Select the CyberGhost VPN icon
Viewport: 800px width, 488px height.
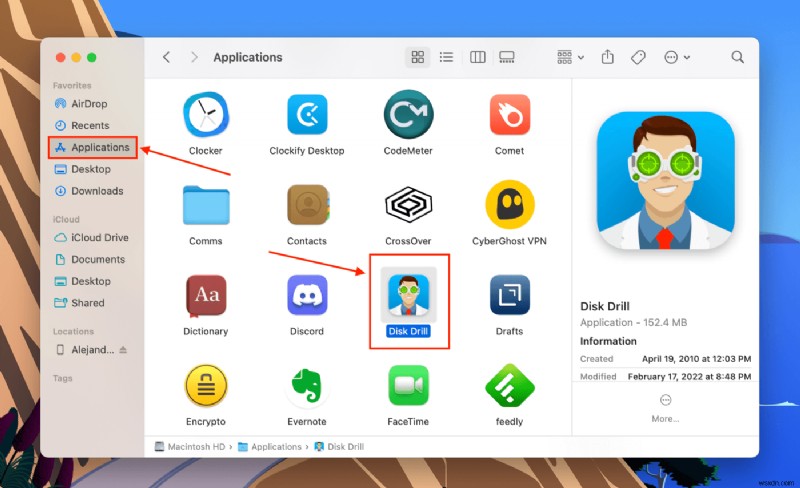tap(509, 205)
